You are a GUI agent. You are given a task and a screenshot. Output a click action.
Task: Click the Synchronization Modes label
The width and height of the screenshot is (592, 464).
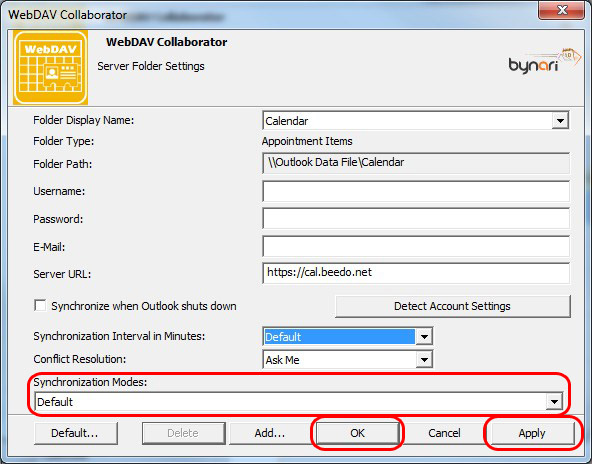click(x=90, y=382)
